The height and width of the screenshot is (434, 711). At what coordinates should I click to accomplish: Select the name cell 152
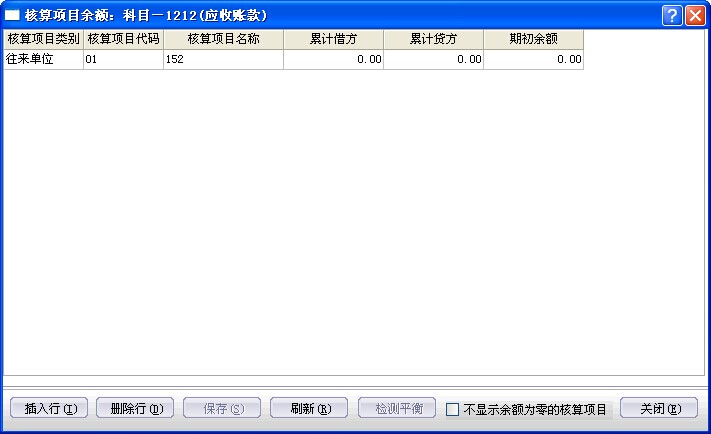pos(224,59)
